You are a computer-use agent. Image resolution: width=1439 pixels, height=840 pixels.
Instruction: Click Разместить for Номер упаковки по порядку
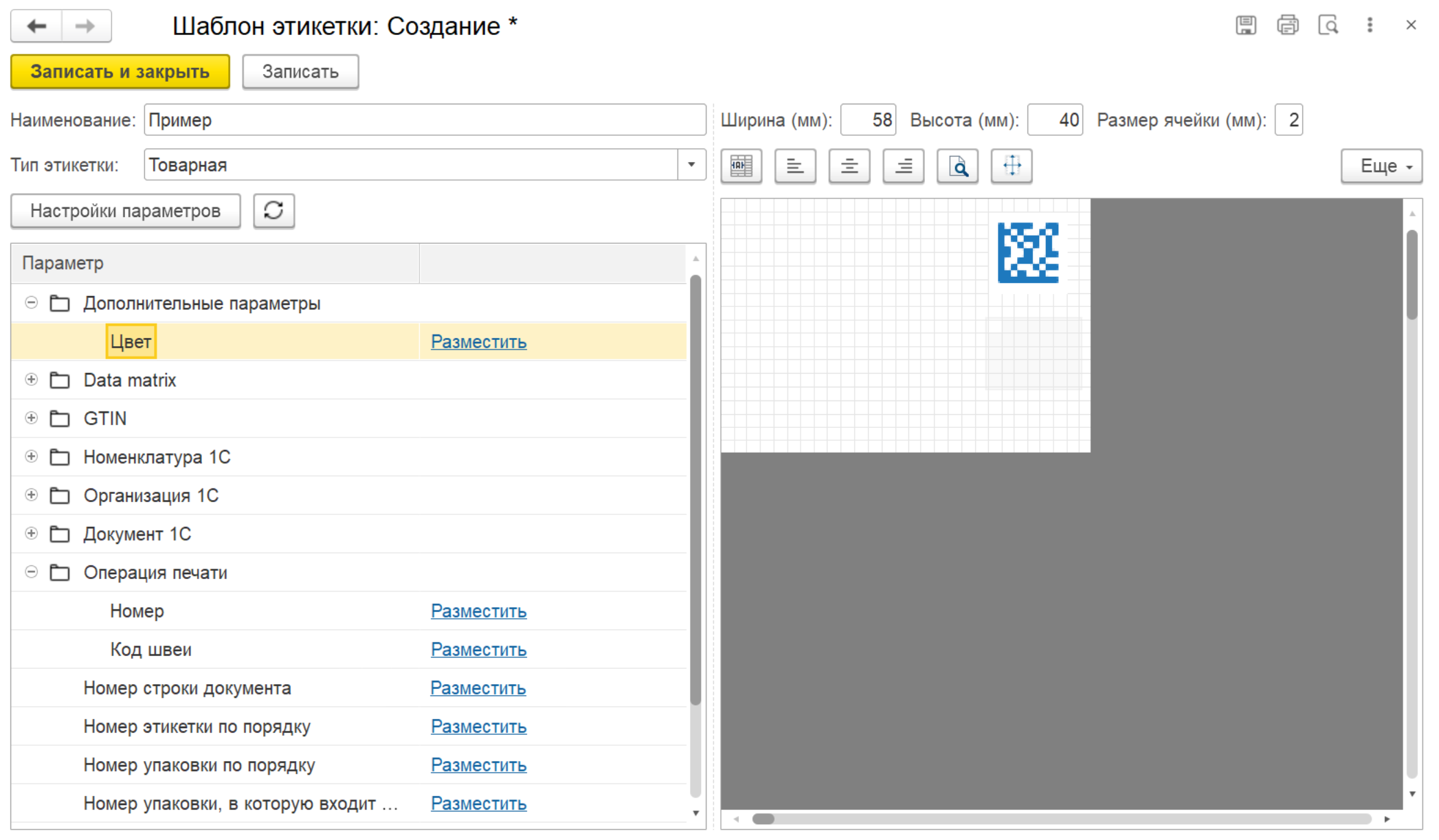(478, 764)
